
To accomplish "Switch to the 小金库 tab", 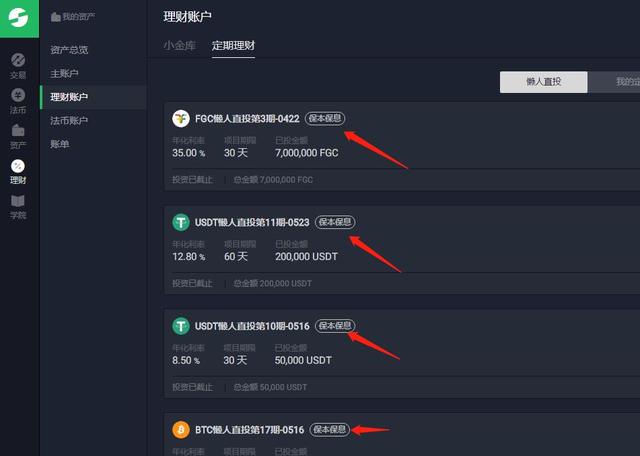I will pos(180,45).
